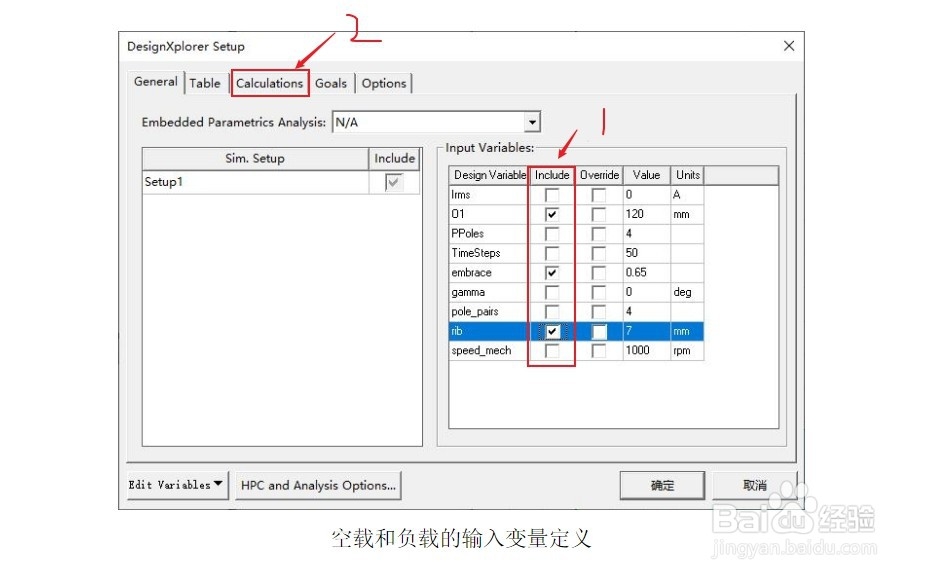Select the gamma variable name
The image size is (928, 580).
[x=468, y=292]
